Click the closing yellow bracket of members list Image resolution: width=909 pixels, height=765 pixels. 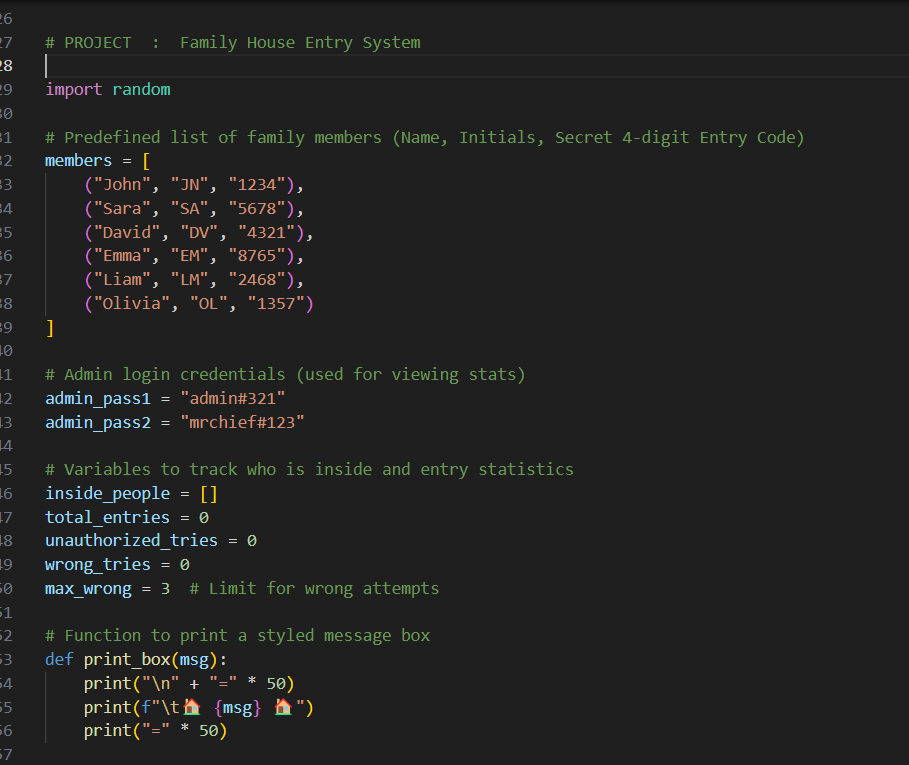tap(50, 327)
